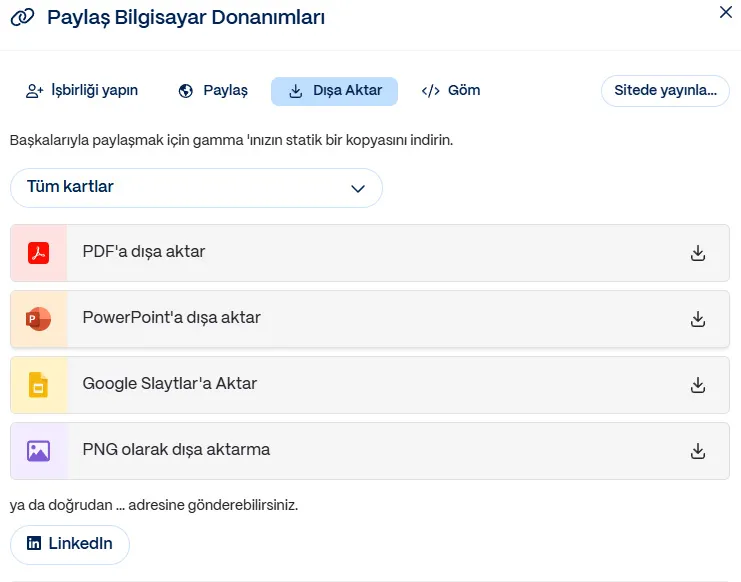Click the PNG image icon
This screenshot has height=582, width=741.
[x=39, y=451]
